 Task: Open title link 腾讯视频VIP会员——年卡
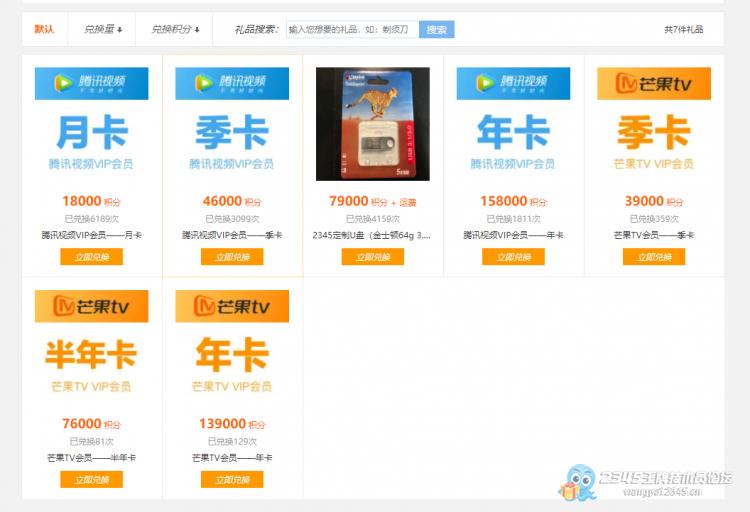click(x=513, y=235)
